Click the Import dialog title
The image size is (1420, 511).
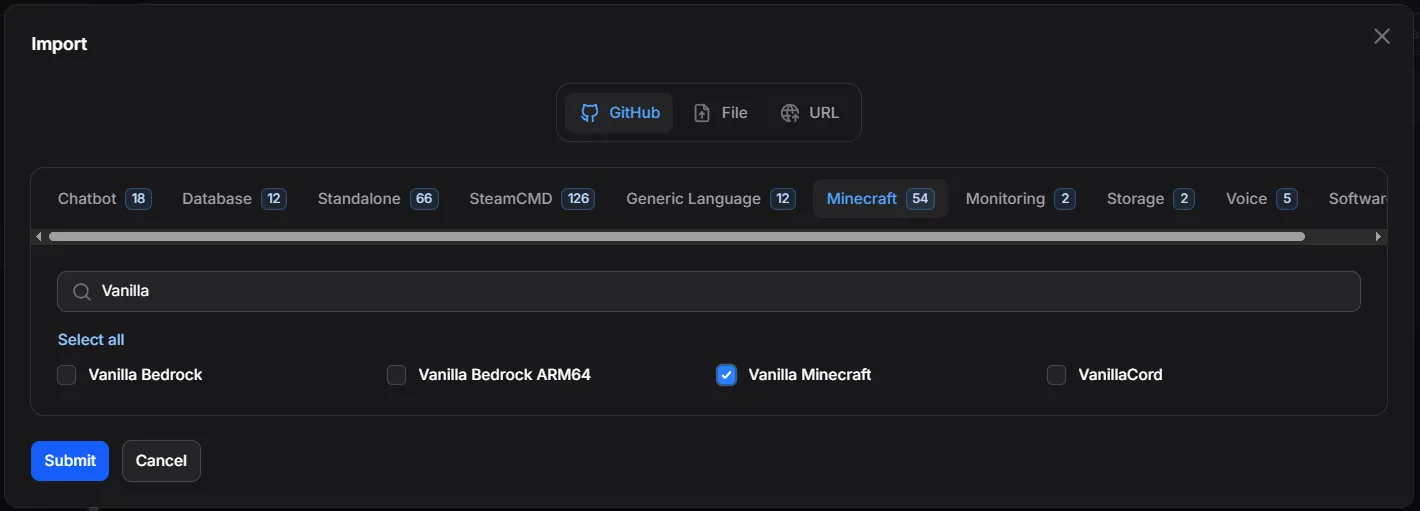click(59, 44)
